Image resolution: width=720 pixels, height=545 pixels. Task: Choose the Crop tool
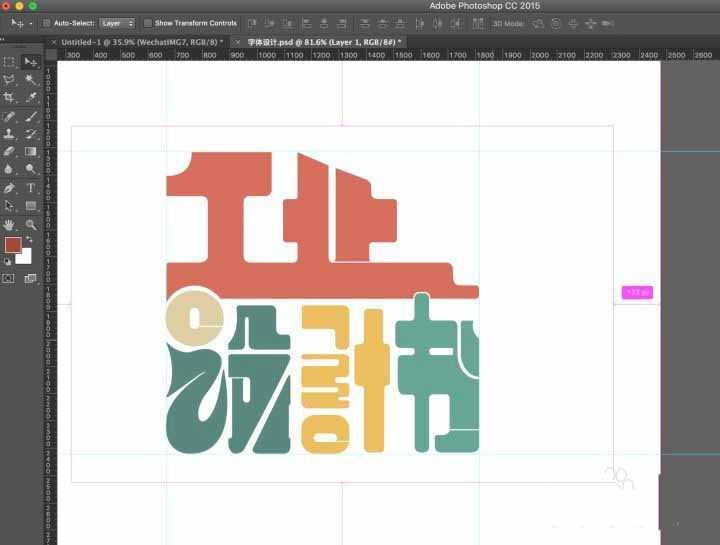point(9,98)
